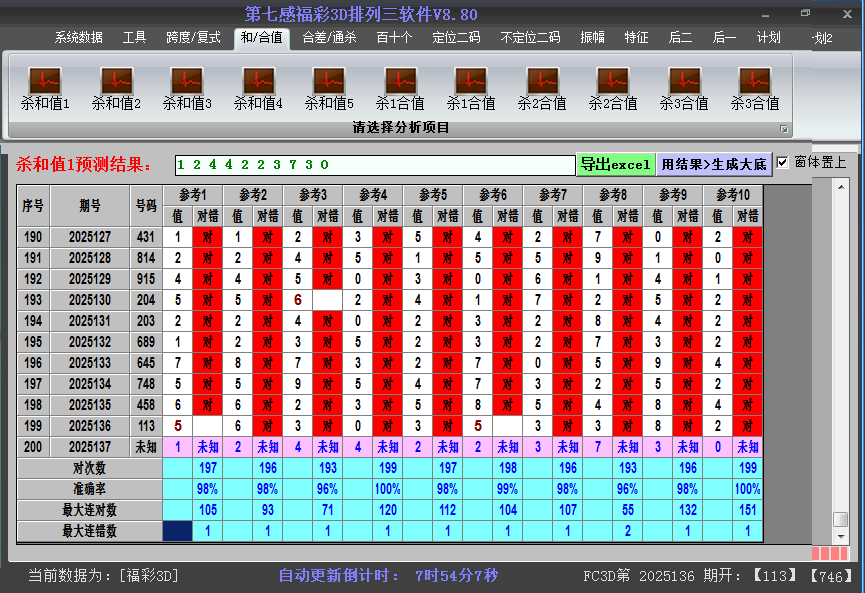
Task: Click the 用结果>生成大底 button
Action: tap(714, 164)
